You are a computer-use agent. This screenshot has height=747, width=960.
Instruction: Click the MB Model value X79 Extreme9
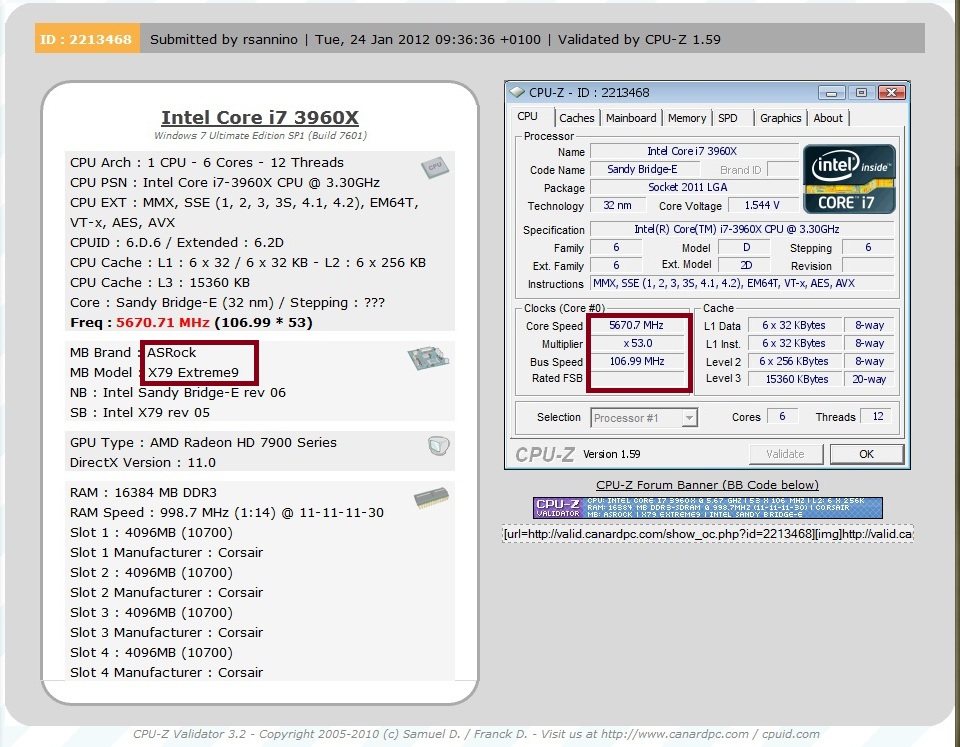[x=193, y=373]
